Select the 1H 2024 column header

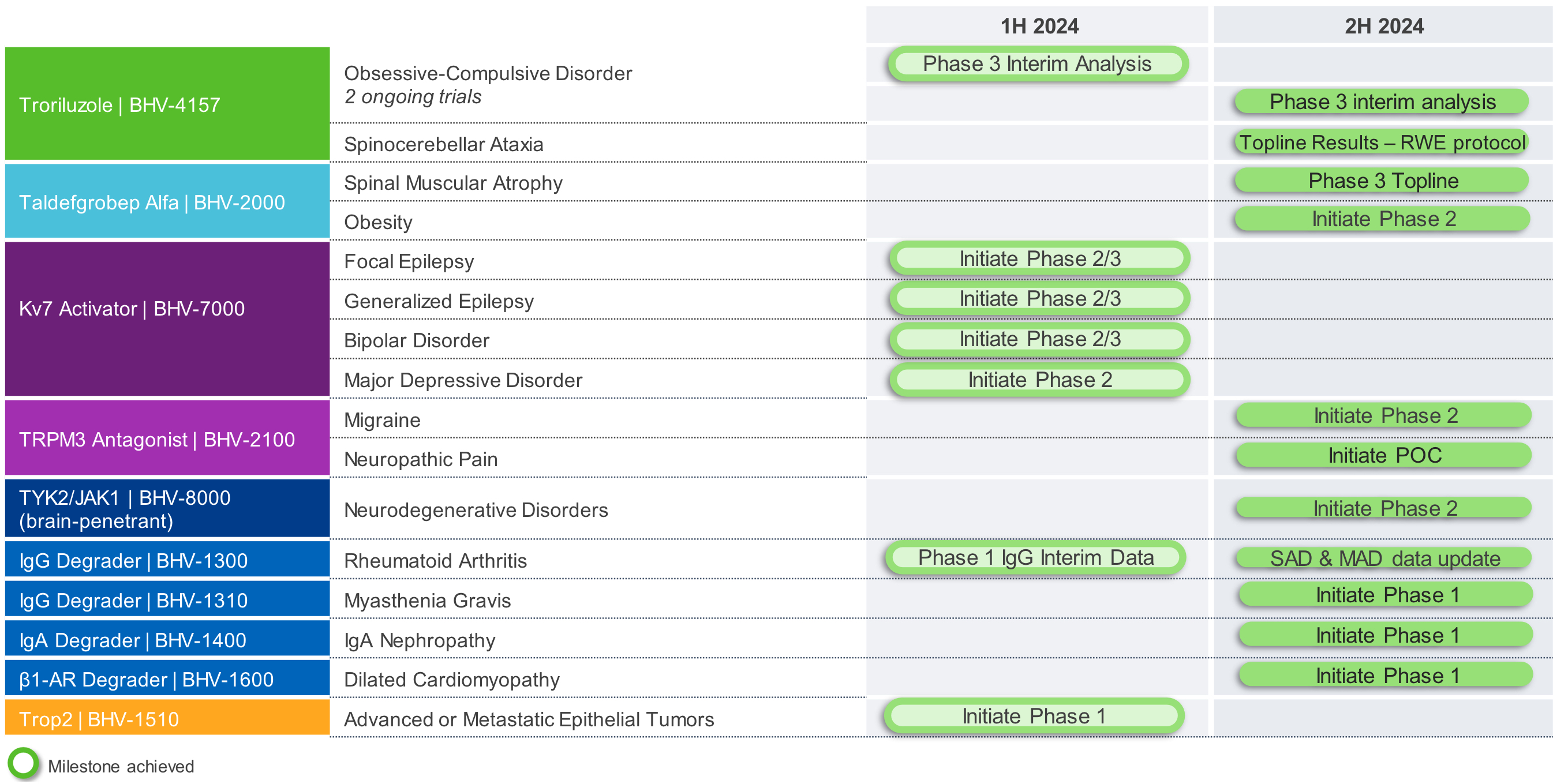point(1039,27)
